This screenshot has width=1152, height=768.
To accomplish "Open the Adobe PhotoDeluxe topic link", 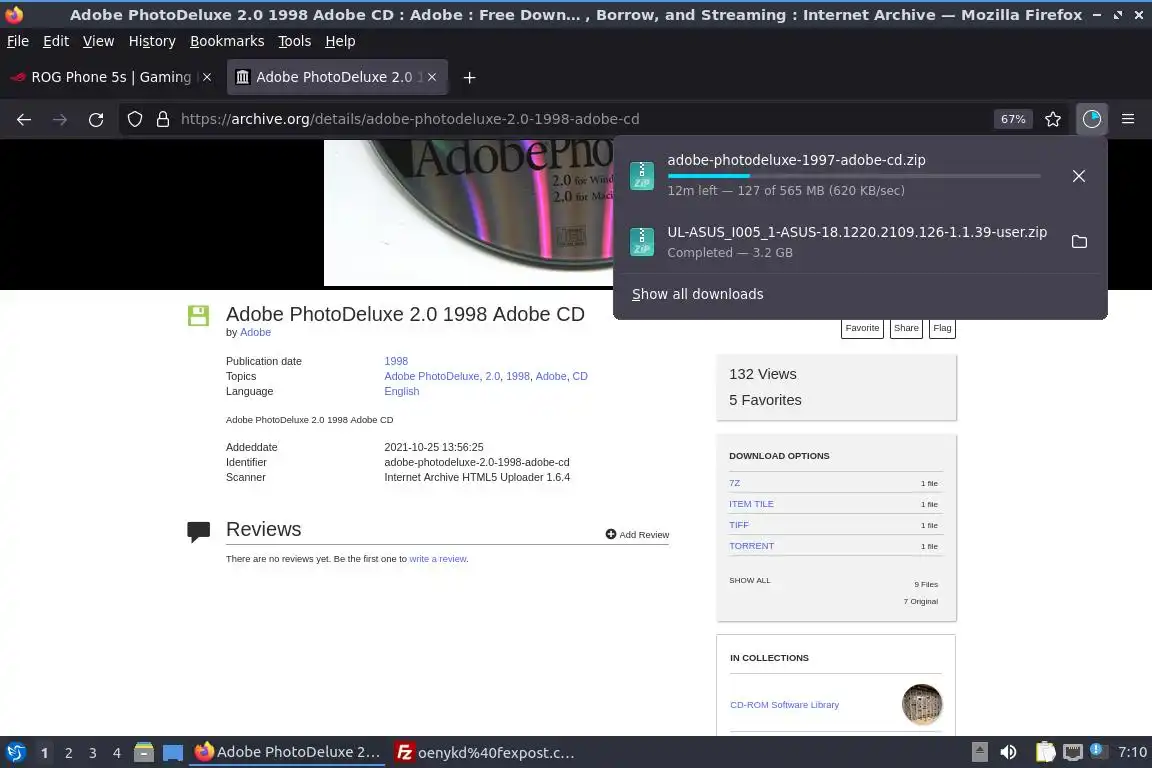I will tap(432, 376).
